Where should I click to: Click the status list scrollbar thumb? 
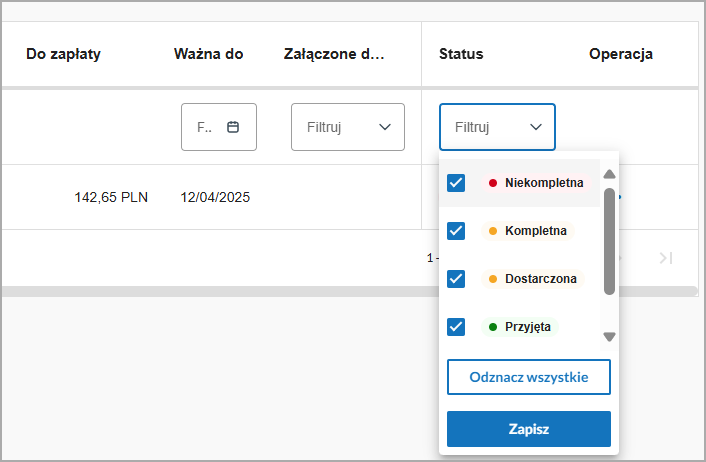[609, 241]
